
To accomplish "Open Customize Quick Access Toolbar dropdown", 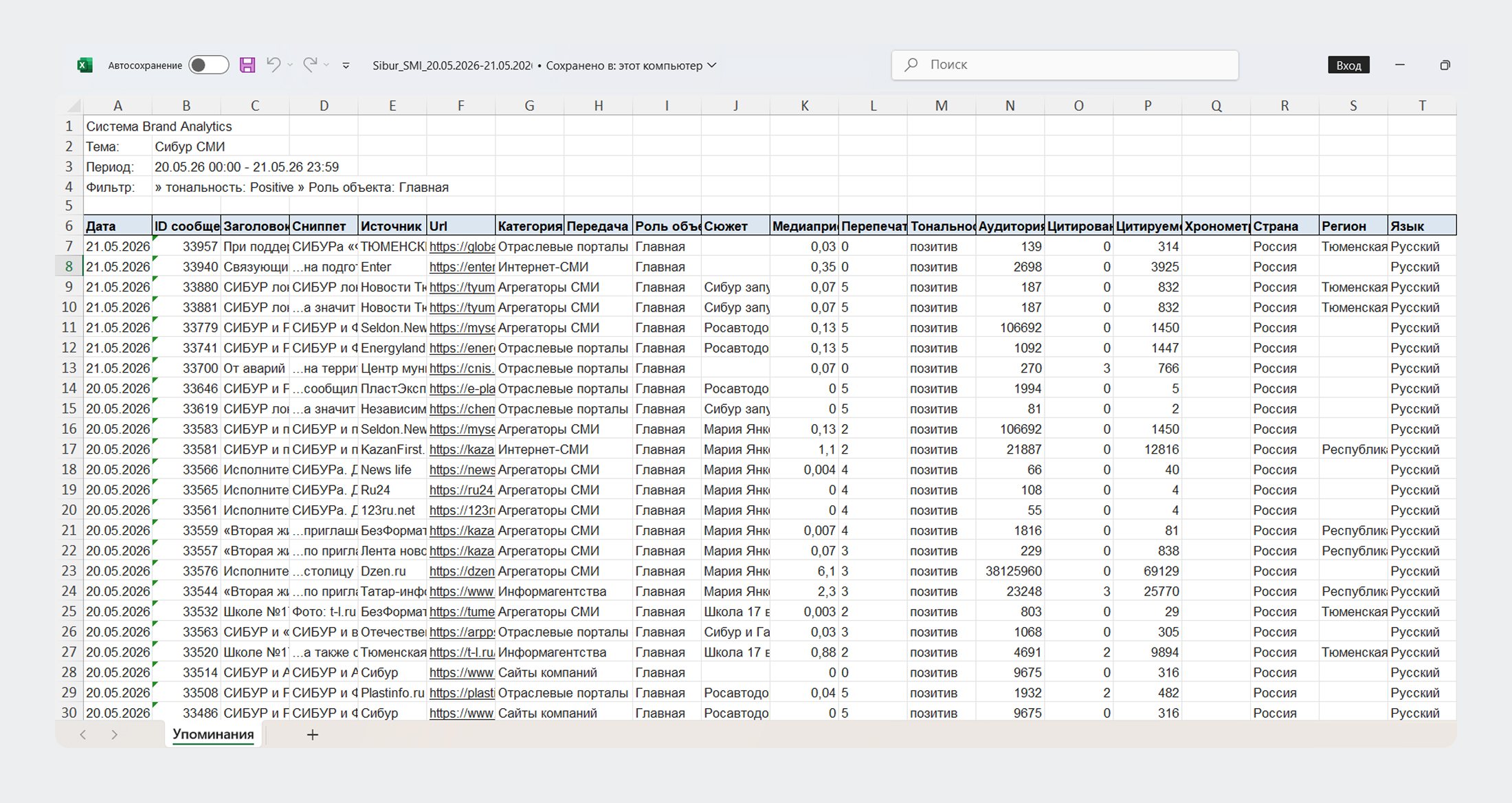I will [x=346, y=65].
